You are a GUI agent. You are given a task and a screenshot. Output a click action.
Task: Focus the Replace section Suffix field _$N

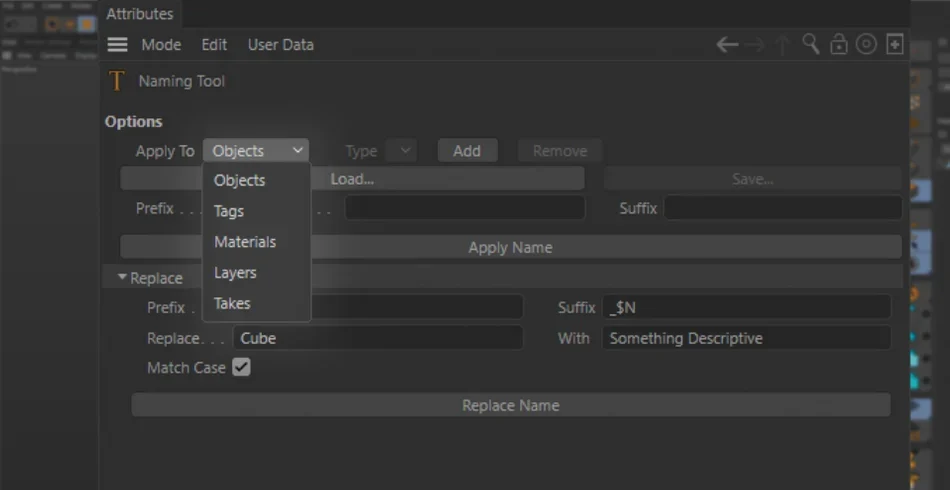pos(746,307)
